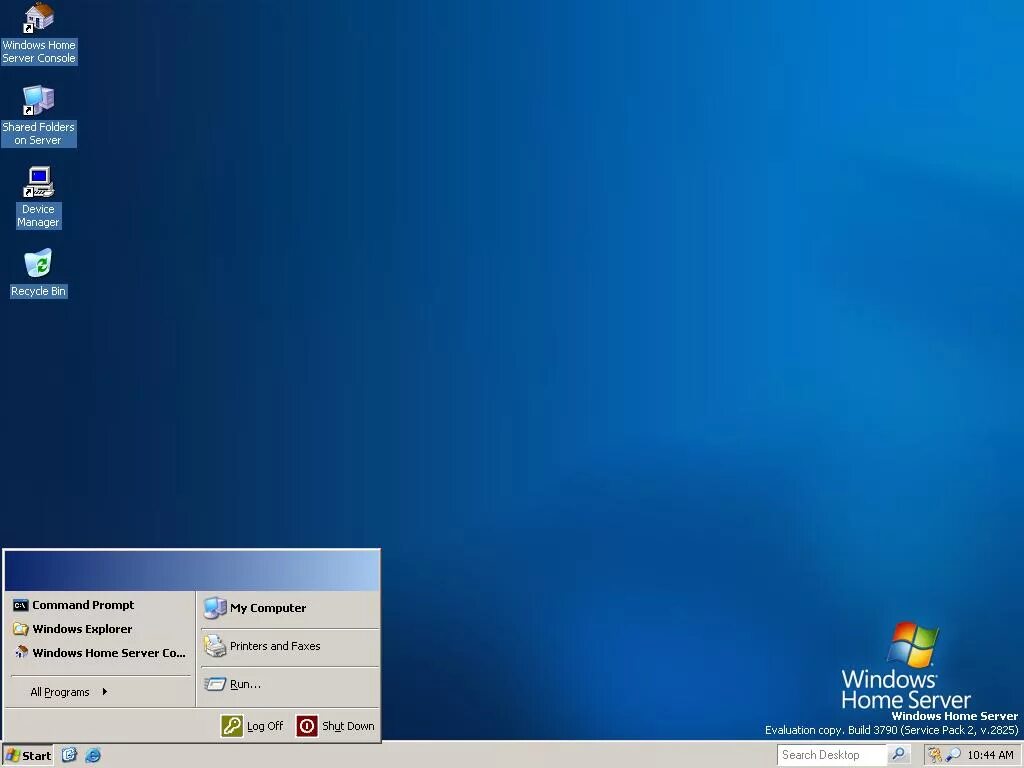Screen dimensions: 1024x768
Task: Expand the All Programs submenu
Action: tap(62, 691)
